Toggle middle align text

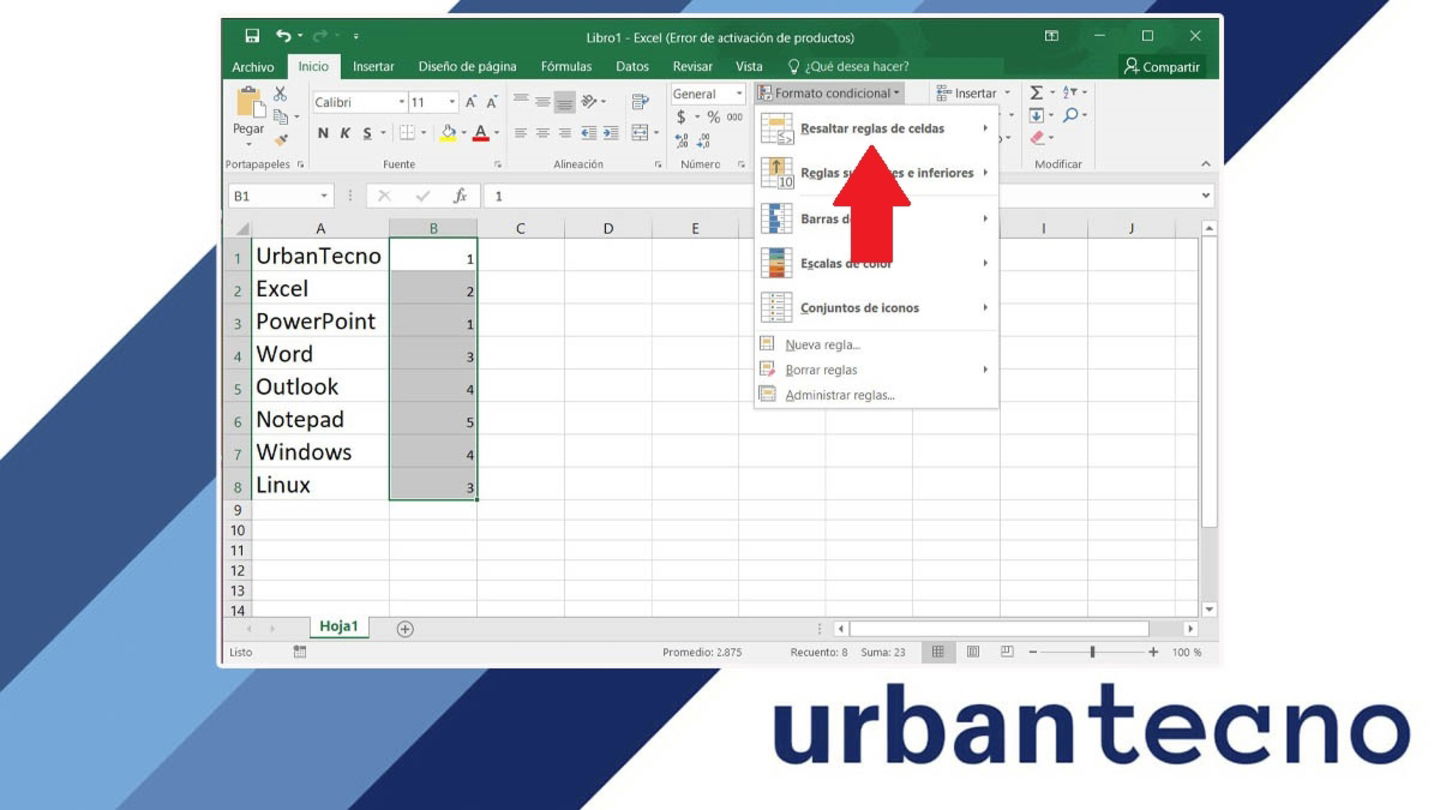coord(543,102)
